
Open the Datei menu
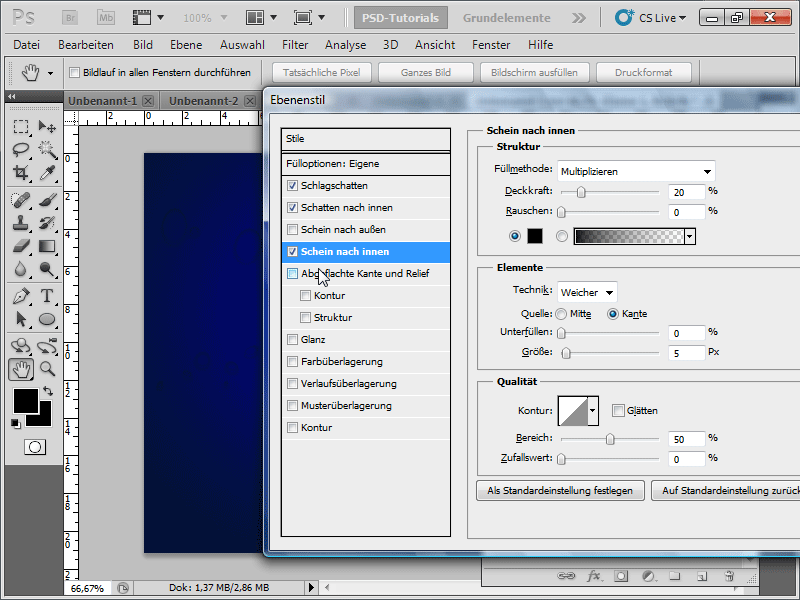[27, 45]
